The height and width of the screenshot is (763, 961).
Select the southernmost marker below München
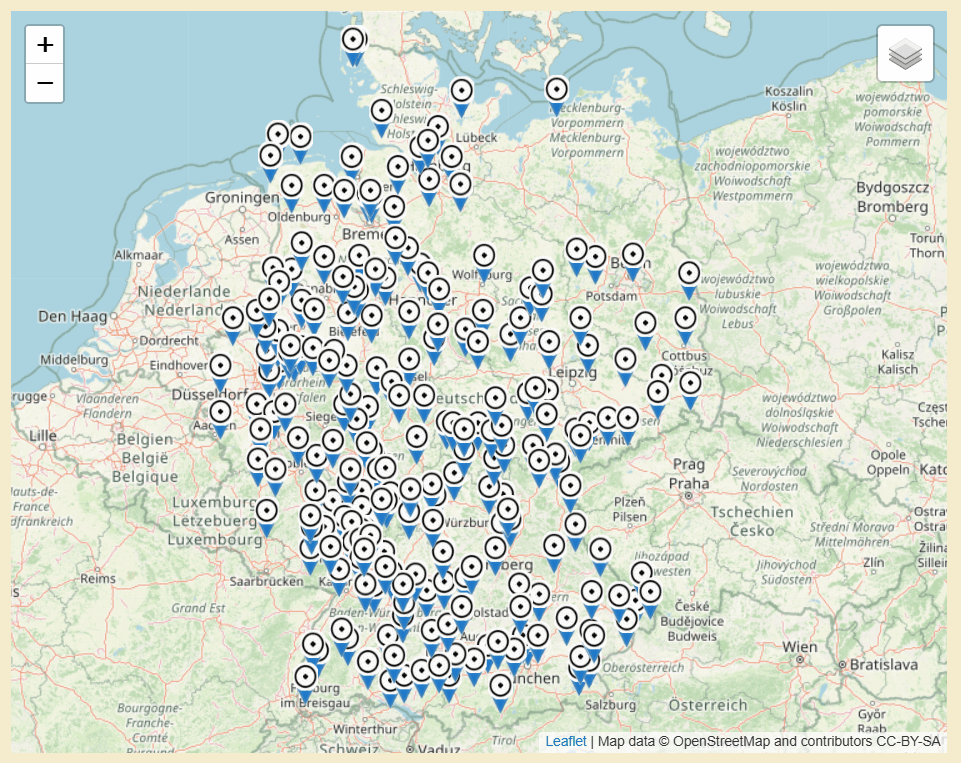pos(501,693)
